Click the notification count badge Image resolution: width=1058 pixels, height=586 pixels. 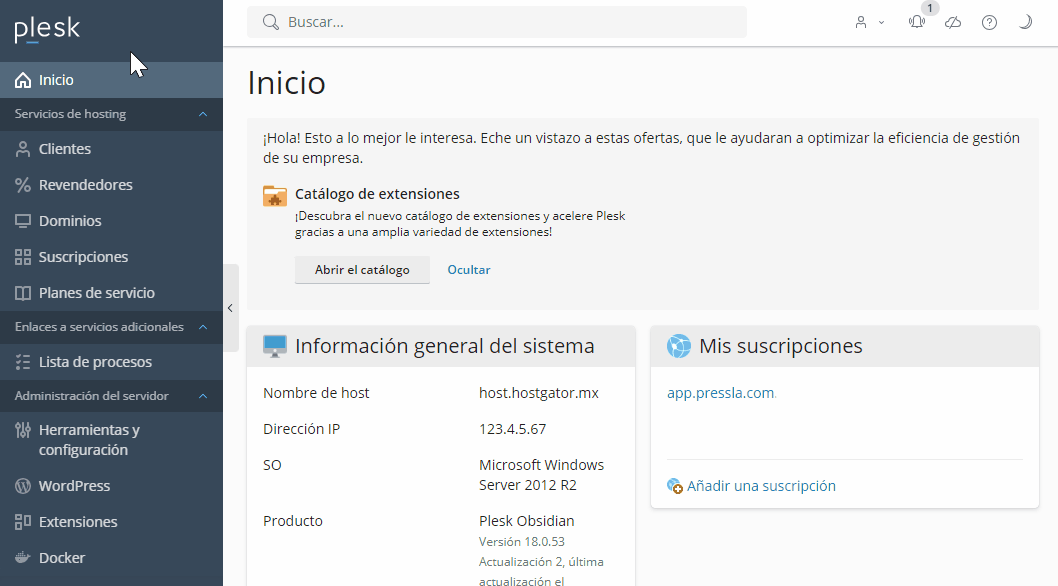point(930,8)
